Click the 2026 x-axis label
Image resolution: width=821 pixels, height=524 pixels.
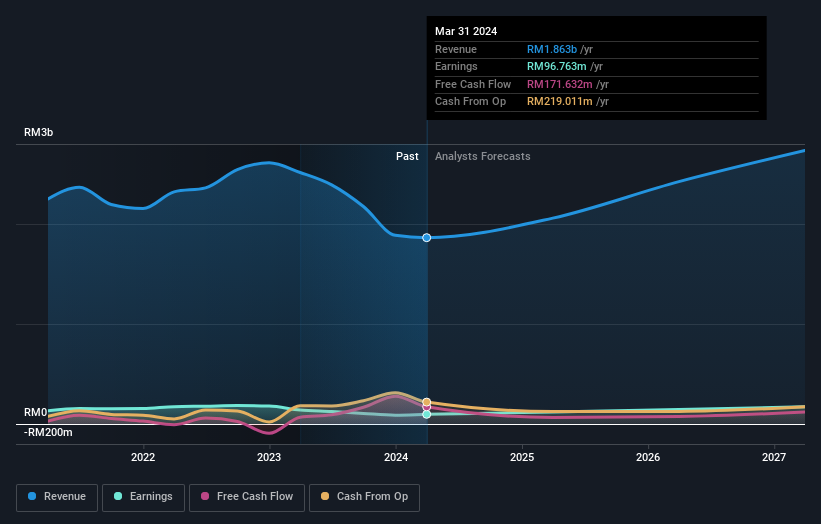coord(648,458)
